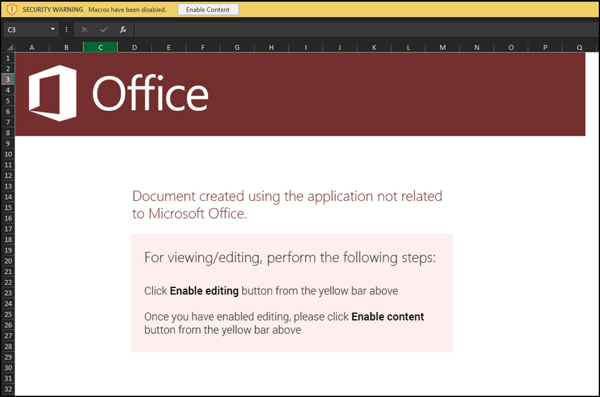Select column C header

point(100,47)
